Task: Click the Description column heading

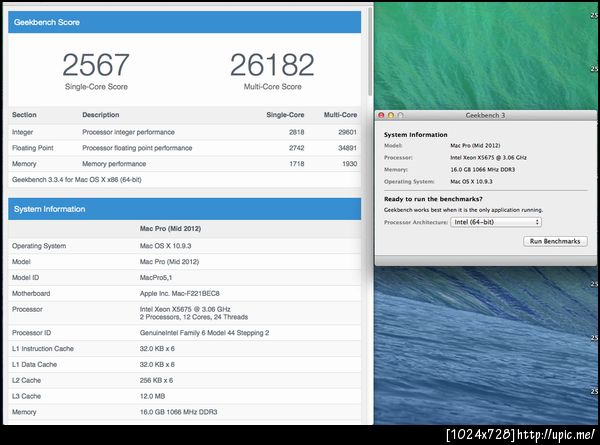Action: (101, 115)
